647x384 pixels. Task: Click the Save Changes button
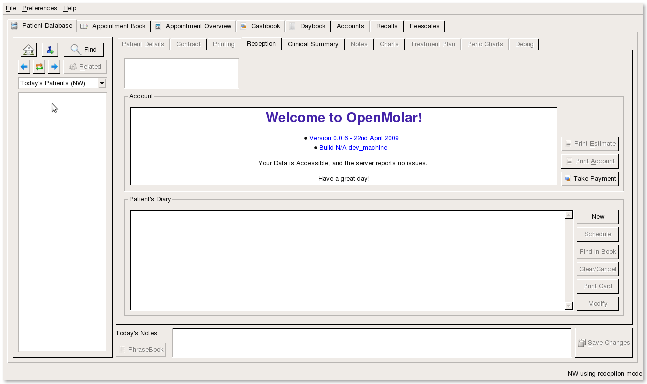click(604, 343)
